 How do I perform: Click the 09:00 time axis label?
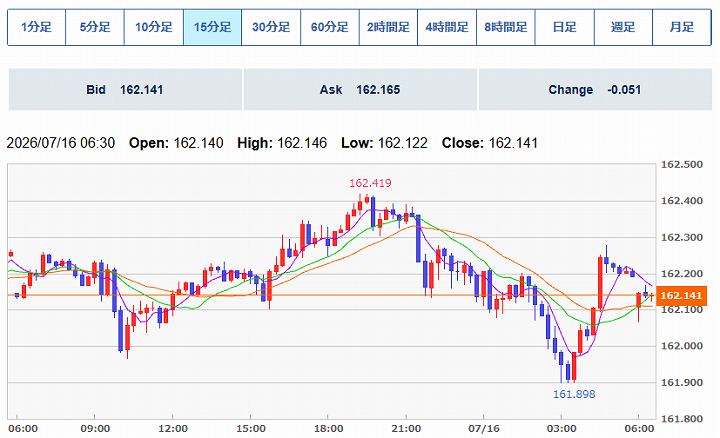click(x=95, y=429)
